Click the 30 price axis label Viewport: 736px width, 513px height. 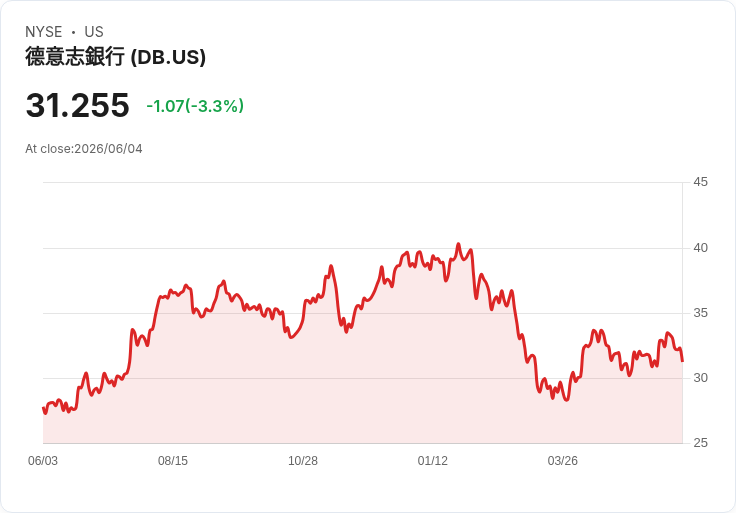[x=700, y=378]
